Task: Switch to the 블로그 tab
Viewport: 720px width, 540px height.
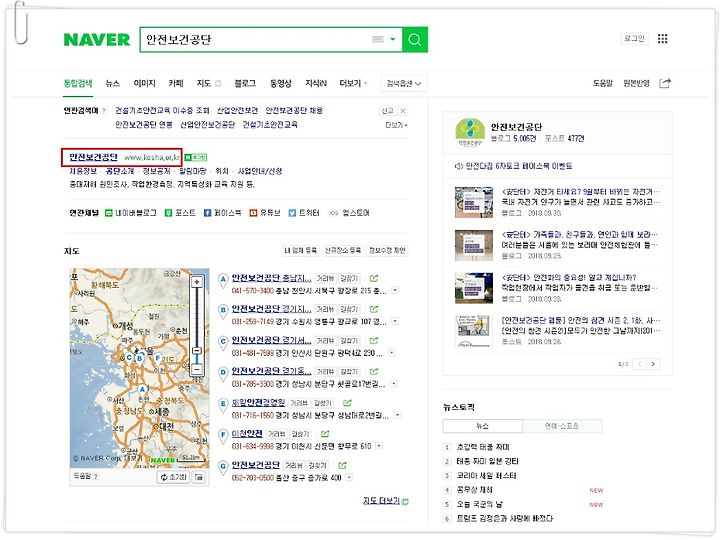Action: [x=245, y=83]
